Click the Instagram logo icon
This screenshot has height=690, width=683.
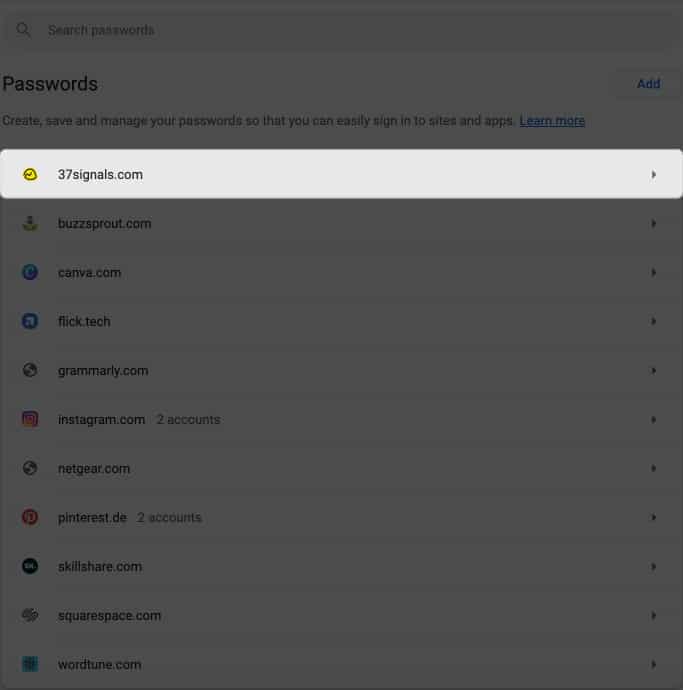click(x=30, y=420)
